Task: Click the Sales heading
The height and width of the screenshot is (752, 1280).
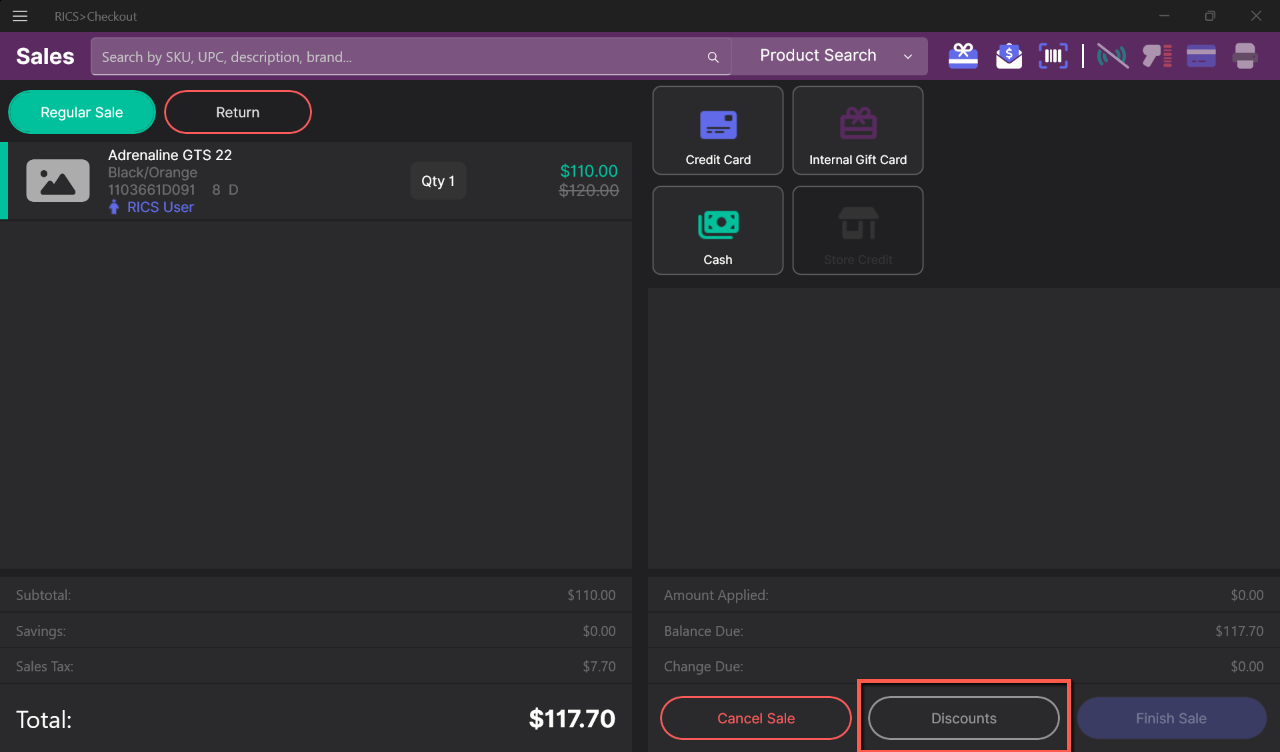Action: tap(45, 56)
